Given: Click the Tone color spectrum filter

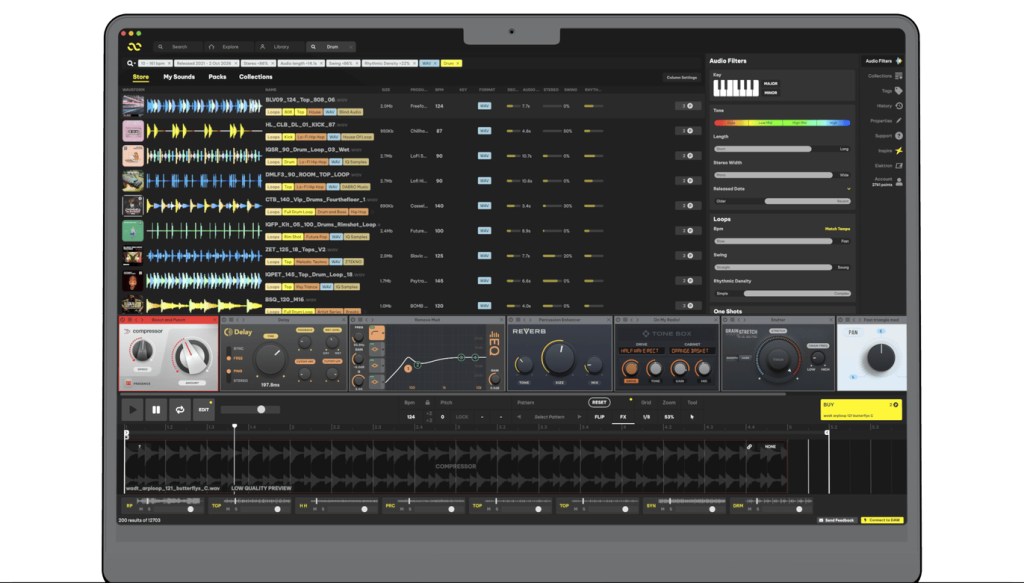Looking at the screenshot, I should coord(782,123).
